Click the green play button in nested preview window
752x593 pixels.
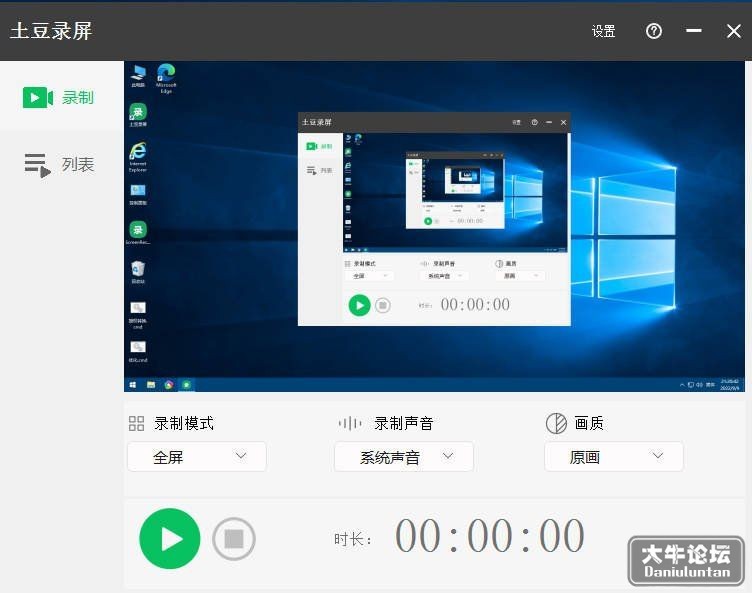pos(359,305)
